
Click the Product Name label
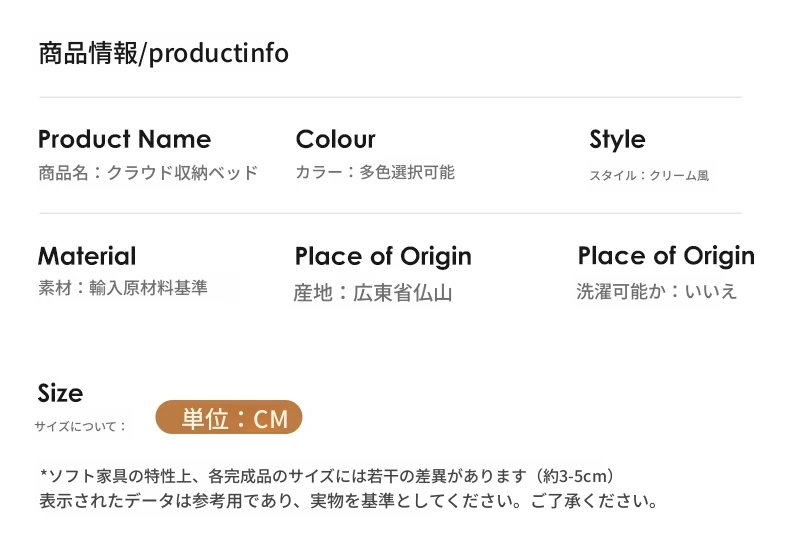point(124,140)
